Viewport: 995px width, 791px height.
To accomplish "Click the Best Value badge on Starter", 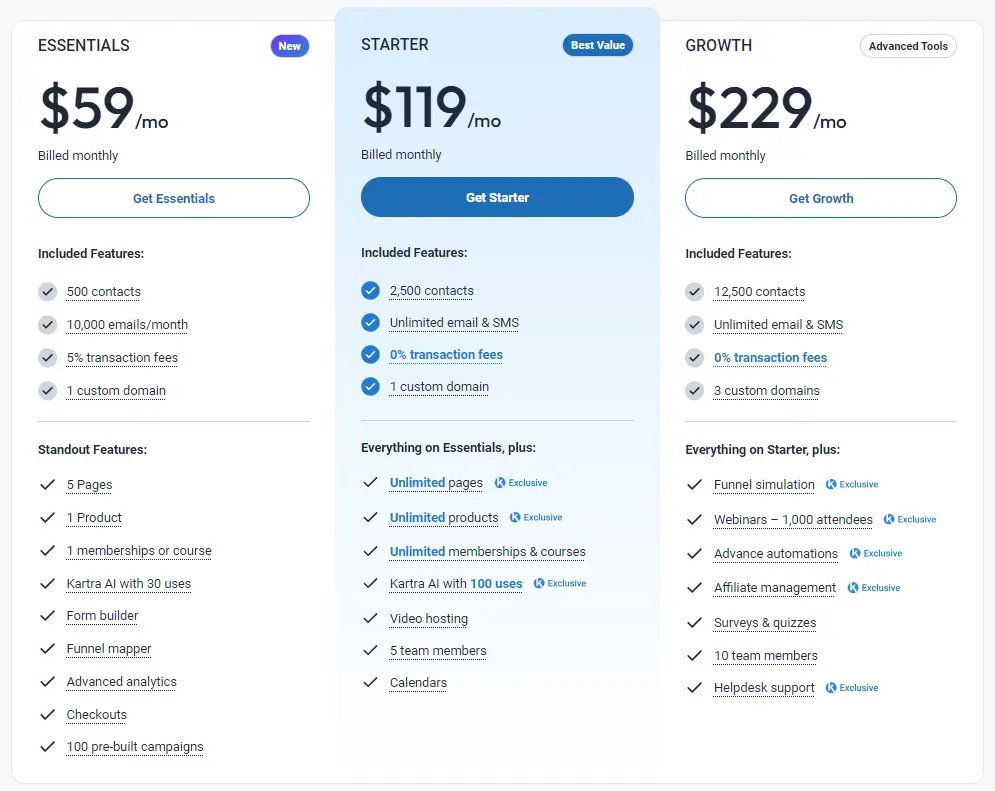I will pyautogui.click(x=597, y=45).
